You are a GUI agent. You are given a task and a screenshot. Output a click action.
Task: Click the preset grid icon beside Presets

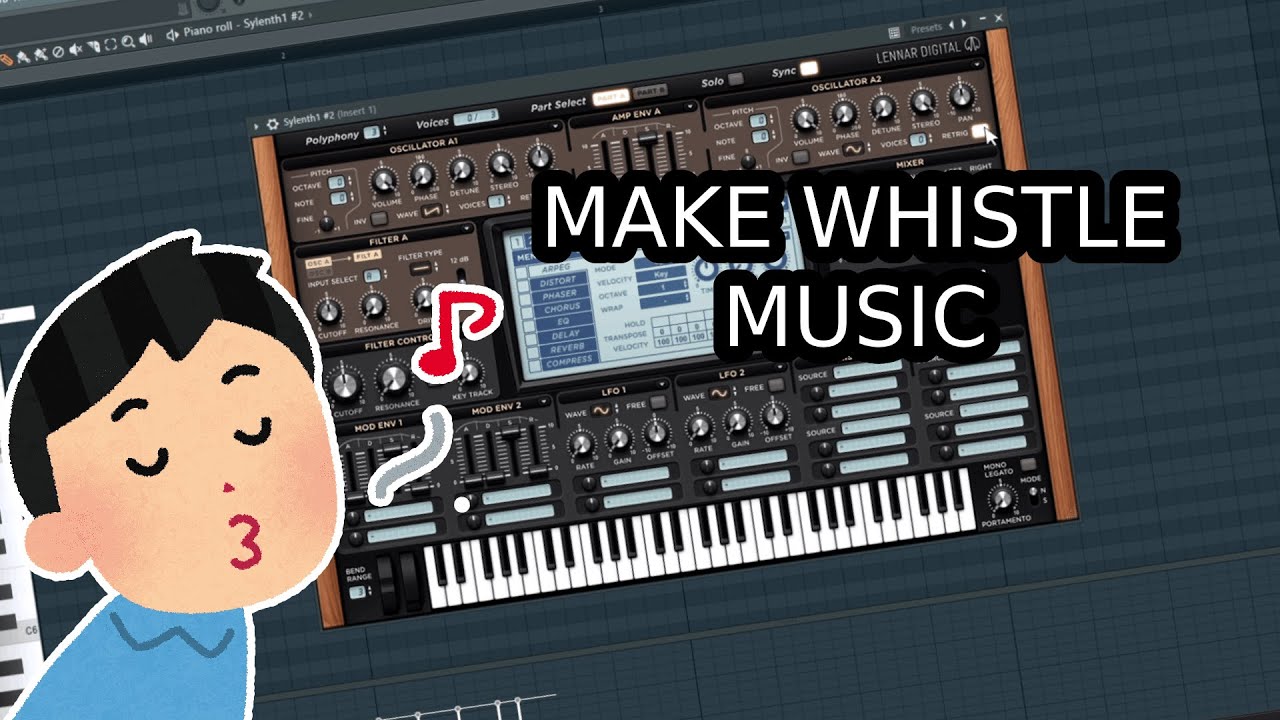[x=894, y=32]
